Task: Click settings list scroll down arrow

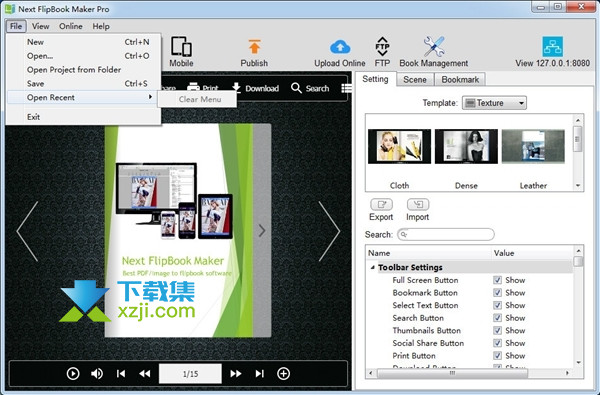Action: [x=578, y=362]
